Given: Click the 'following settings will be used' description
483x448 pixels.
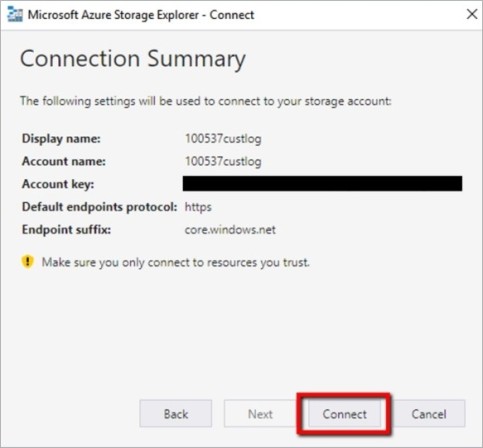Looking at the screenshot, I should (206, 101).
